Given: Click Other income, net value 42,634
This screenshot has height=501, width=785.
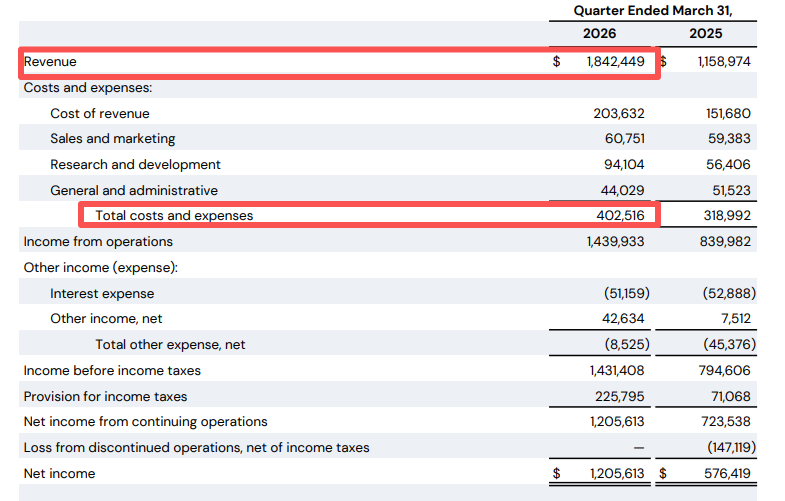Looking at the screenshot, I should [623, 319].
